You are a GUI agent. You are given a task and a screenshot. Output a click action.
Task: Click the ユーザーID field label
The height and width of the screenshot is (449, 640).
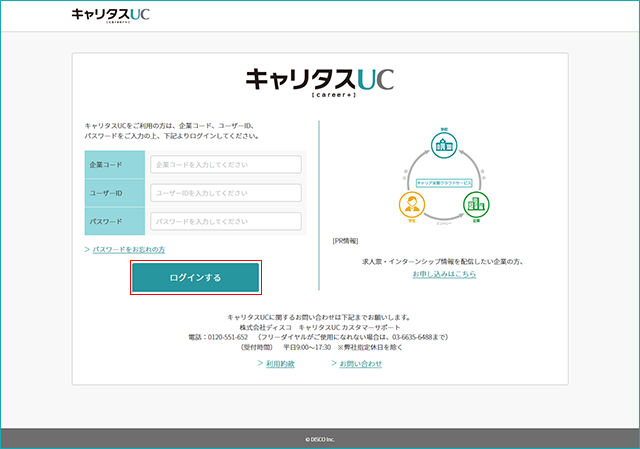pyautogui.click(x=106, y=193)
